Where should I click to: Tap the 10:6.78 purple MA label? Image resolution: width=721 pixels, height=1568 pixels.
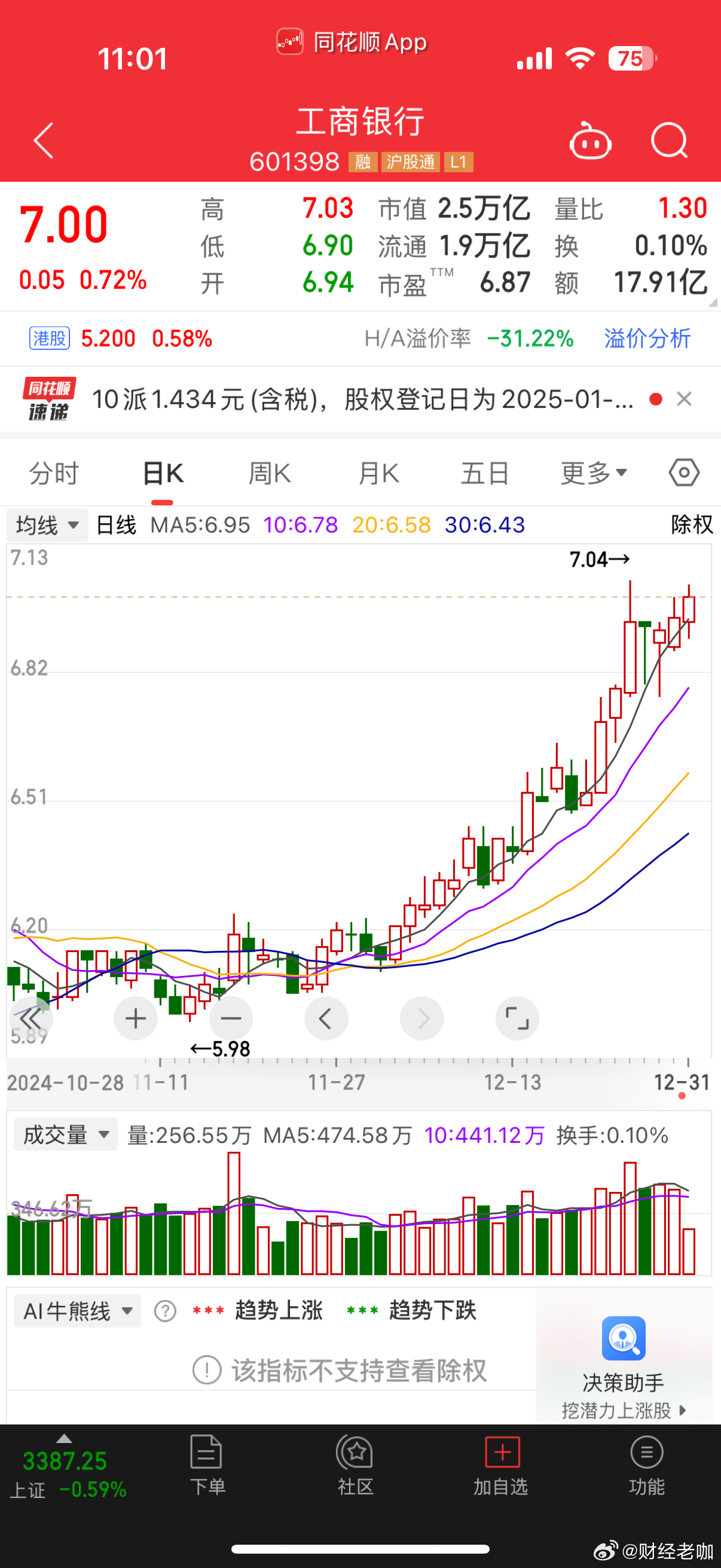point(300,524)
